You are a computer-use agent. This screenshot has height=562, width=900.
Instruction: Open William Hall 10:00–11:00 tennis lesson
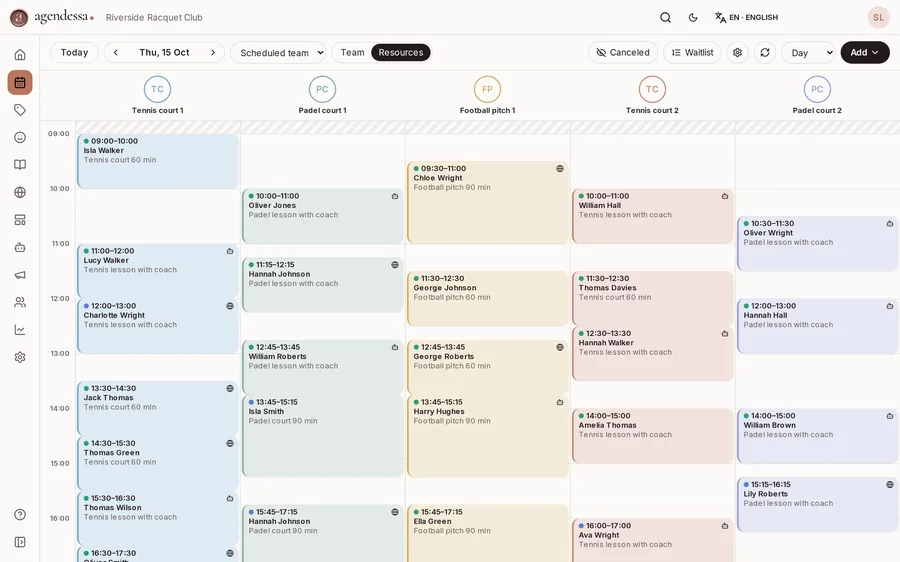point(653,216)
